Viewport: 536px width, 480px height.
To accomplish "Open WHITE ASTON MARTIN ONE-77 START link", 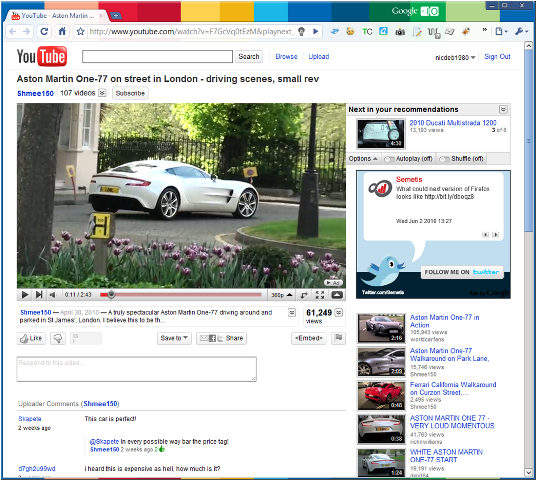I will [446, 456].
